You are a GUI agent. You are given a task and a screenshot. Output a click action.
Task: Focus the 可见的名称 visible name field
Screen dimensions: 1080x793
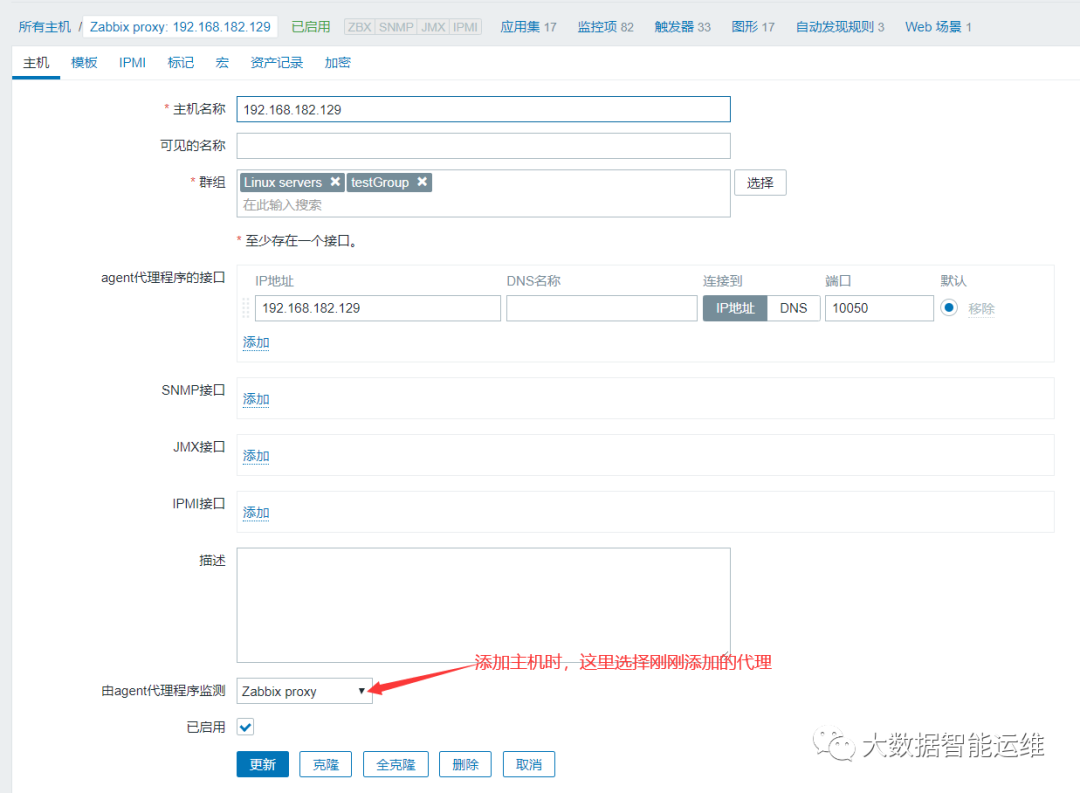click(x=484, y=146)
